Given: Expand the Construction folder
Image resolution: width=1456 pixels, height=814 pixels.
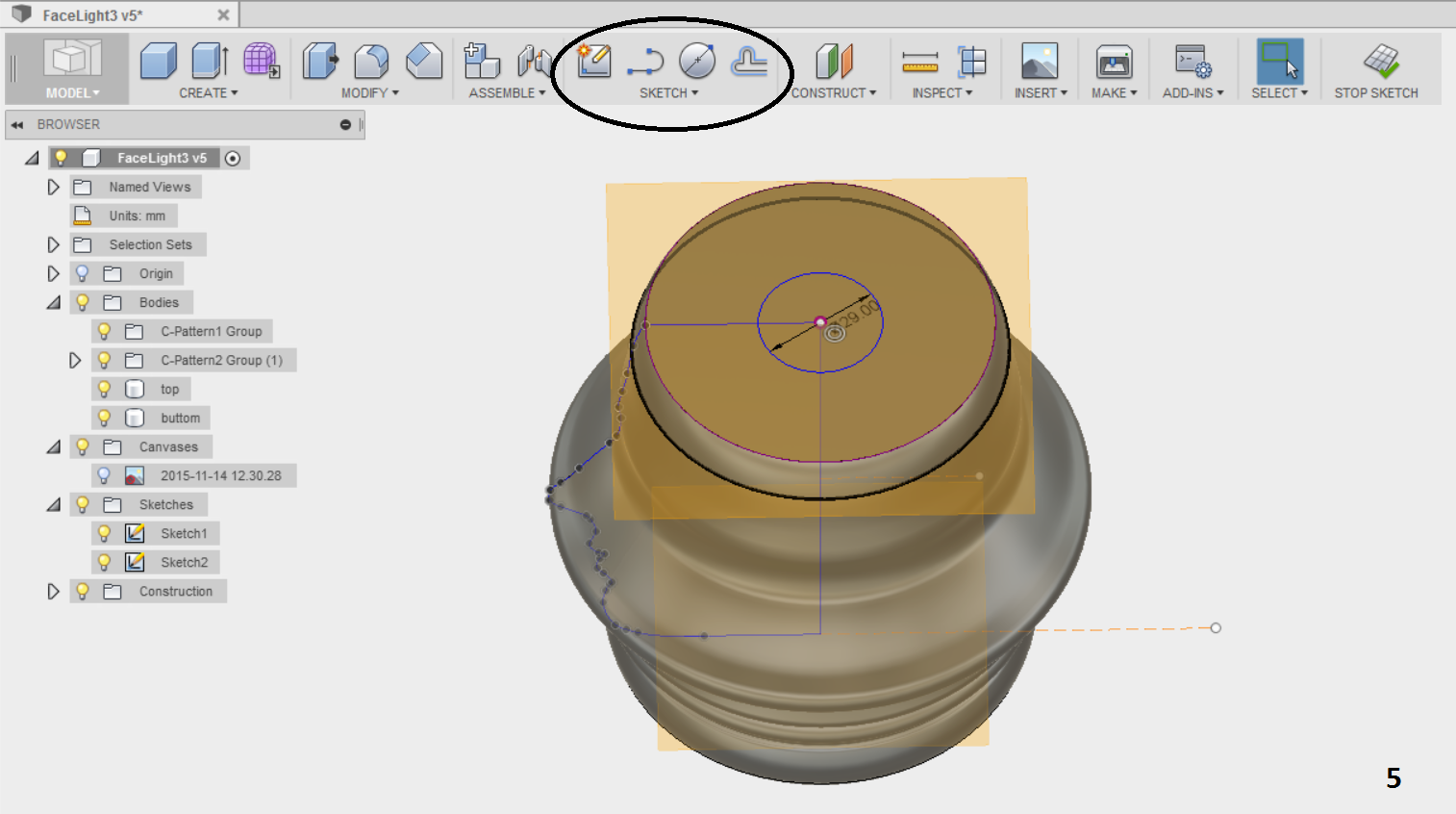Looking at the screenshot, I should [53, 591].
